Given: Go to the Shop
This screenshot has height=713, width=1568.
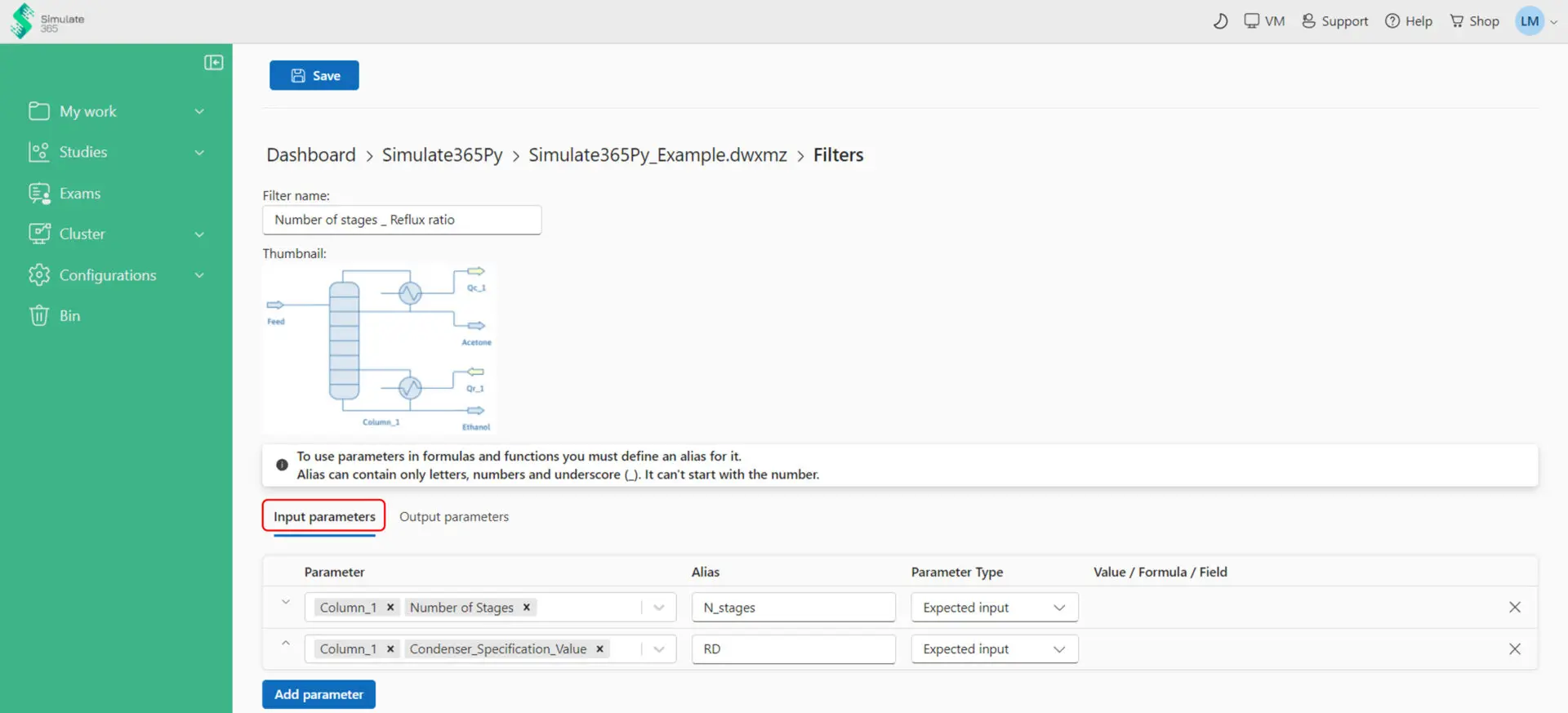Looking at the screenshot, I should click(x=1474, y=21).
